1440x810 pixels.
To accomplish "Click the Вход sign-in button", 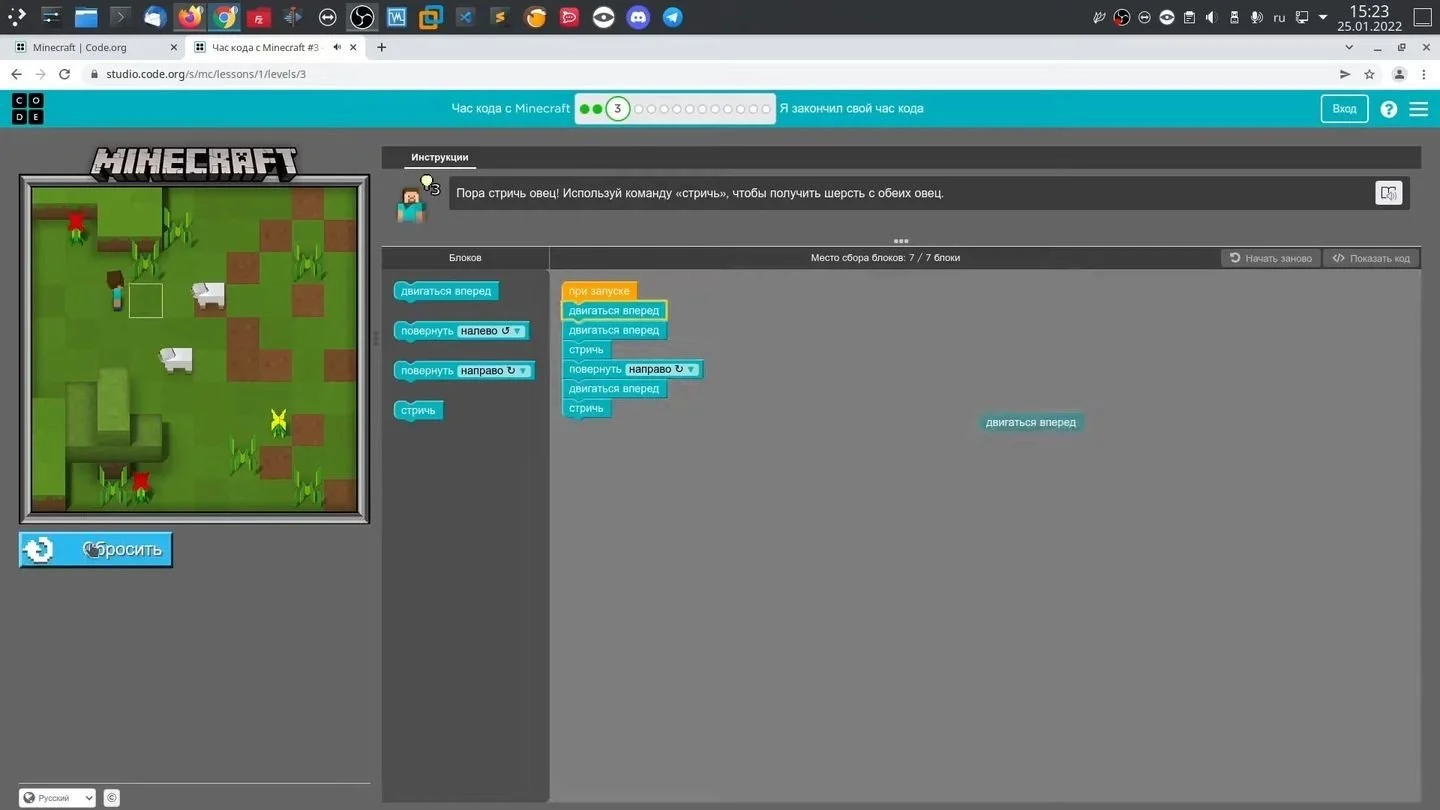I will pos(1344,108).
